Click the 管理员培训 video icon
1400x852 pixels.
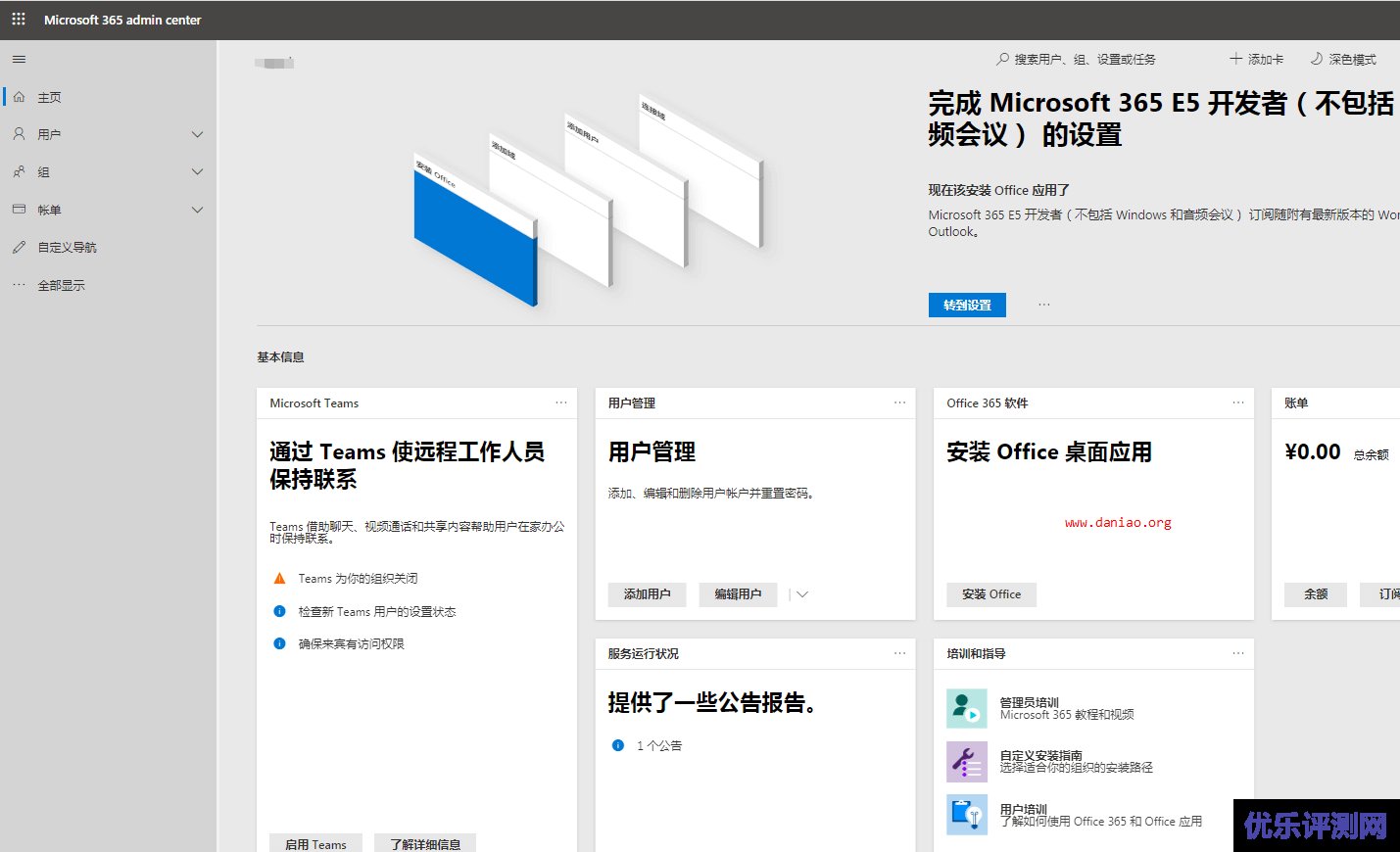pos(967,709)
